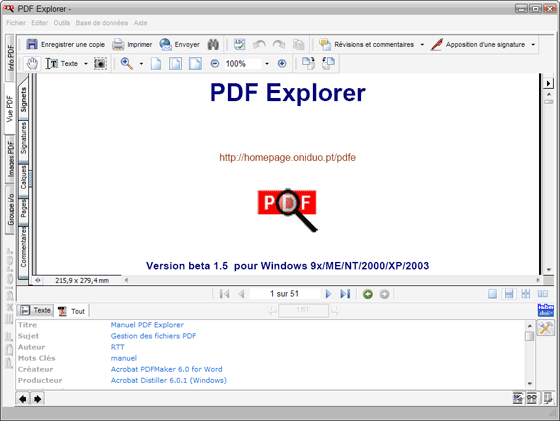Open the zoom percentage dropdown
560x421 pixels.
pos(267,64)
